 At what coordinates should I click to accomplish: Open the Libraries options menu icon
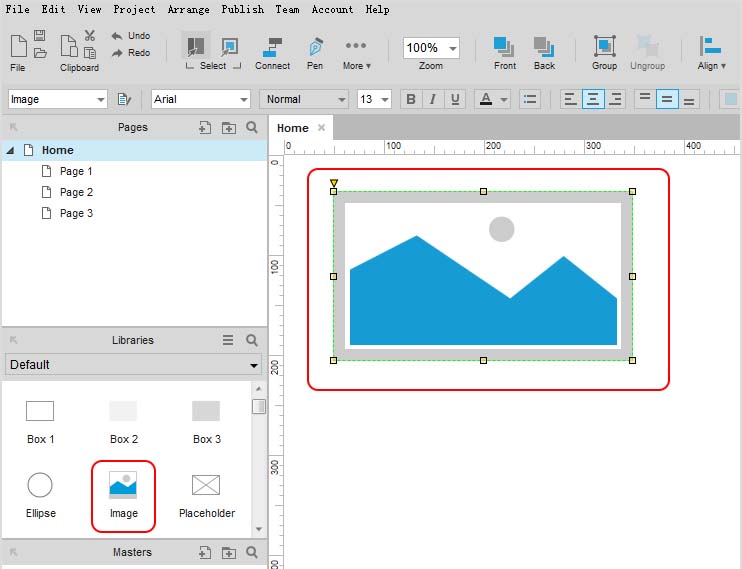pos(228,340)
